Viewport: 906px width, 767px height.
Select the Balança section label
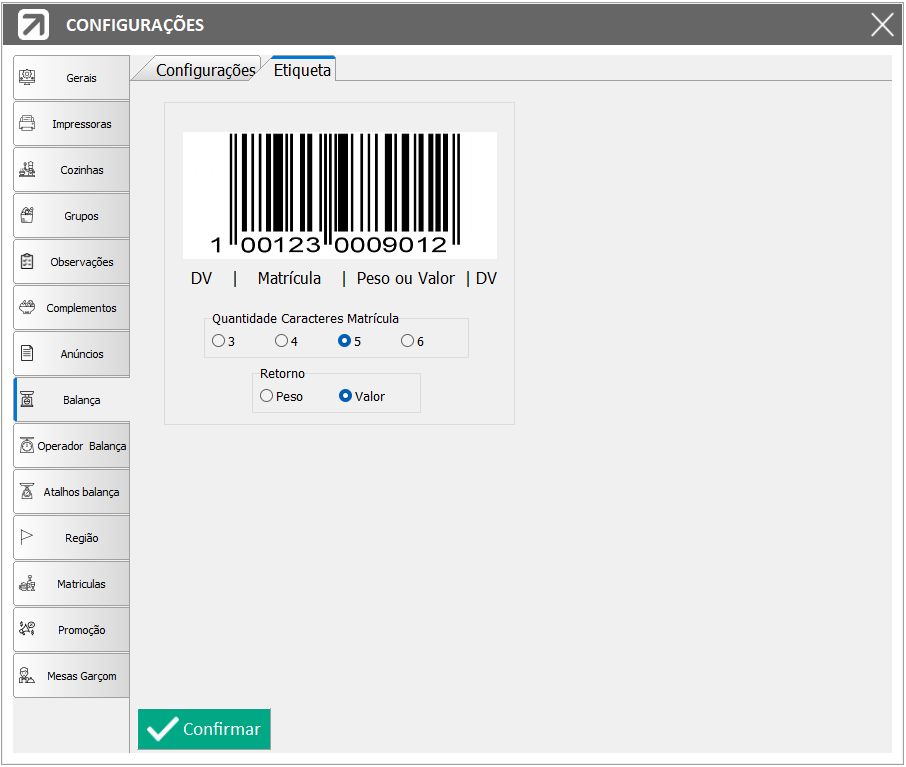click(x=81, y=400)
